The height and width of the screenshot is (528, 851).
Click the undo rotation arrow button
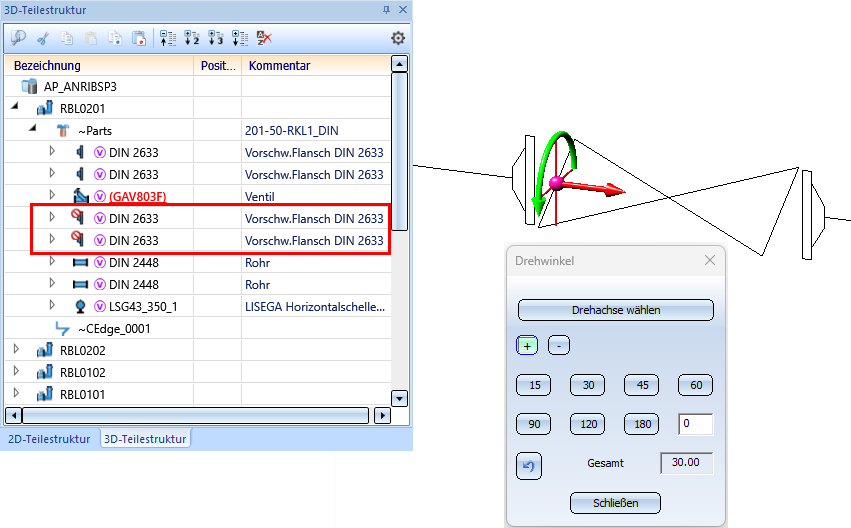529,466
